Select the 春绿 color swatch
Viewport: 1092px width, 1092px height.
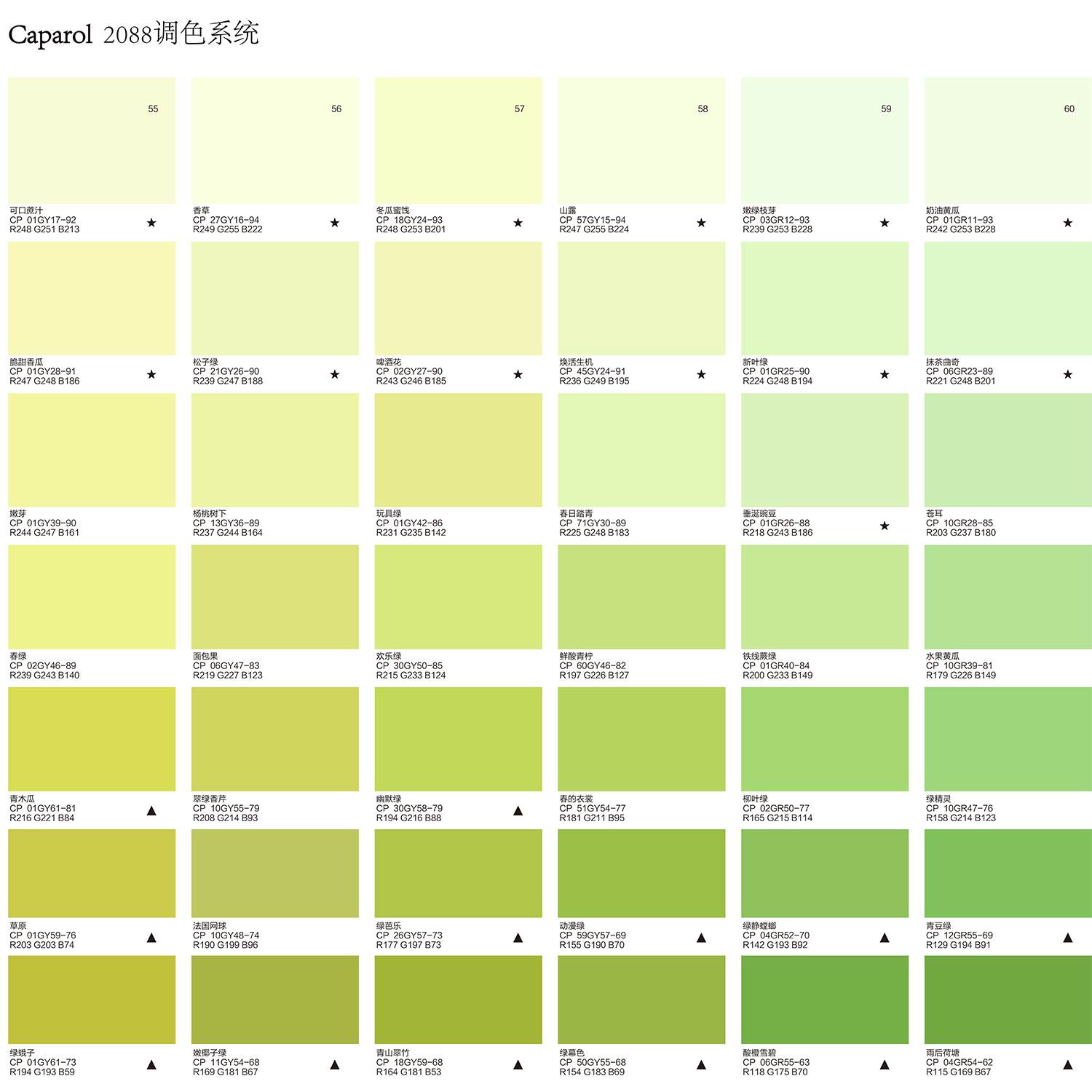[x=92, y=597]
